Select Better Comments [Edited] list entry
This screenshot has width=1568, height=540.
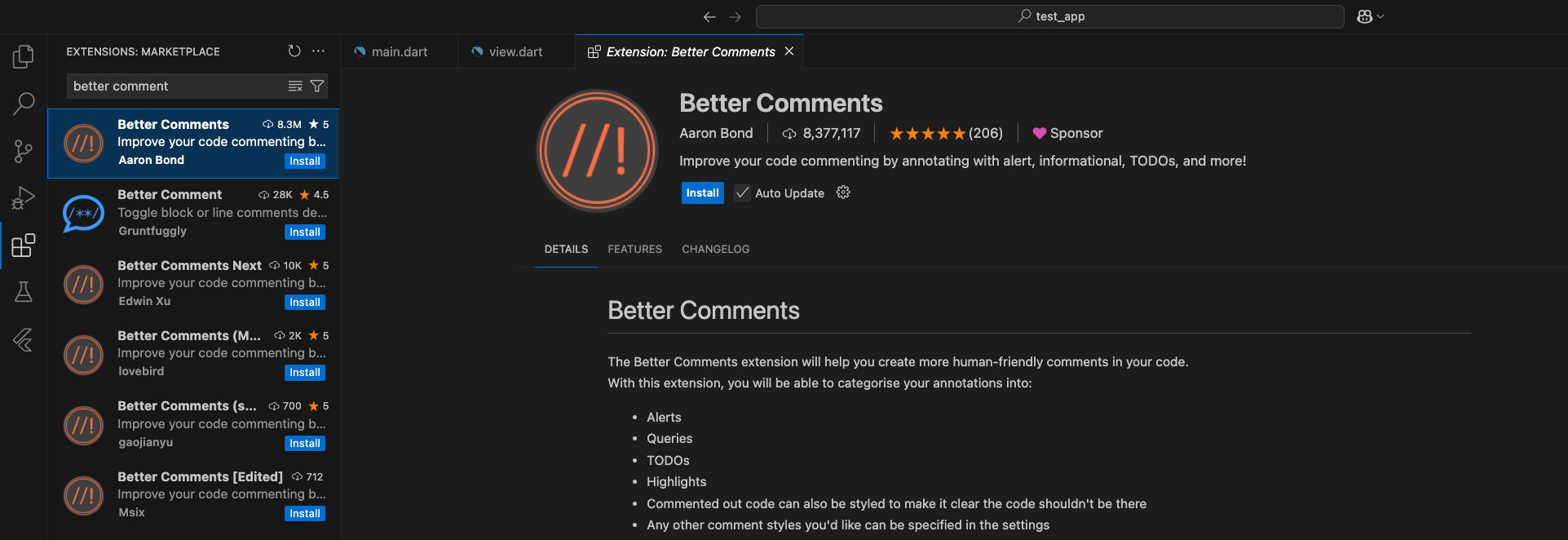pyautogui.click(x=193, y=495)
